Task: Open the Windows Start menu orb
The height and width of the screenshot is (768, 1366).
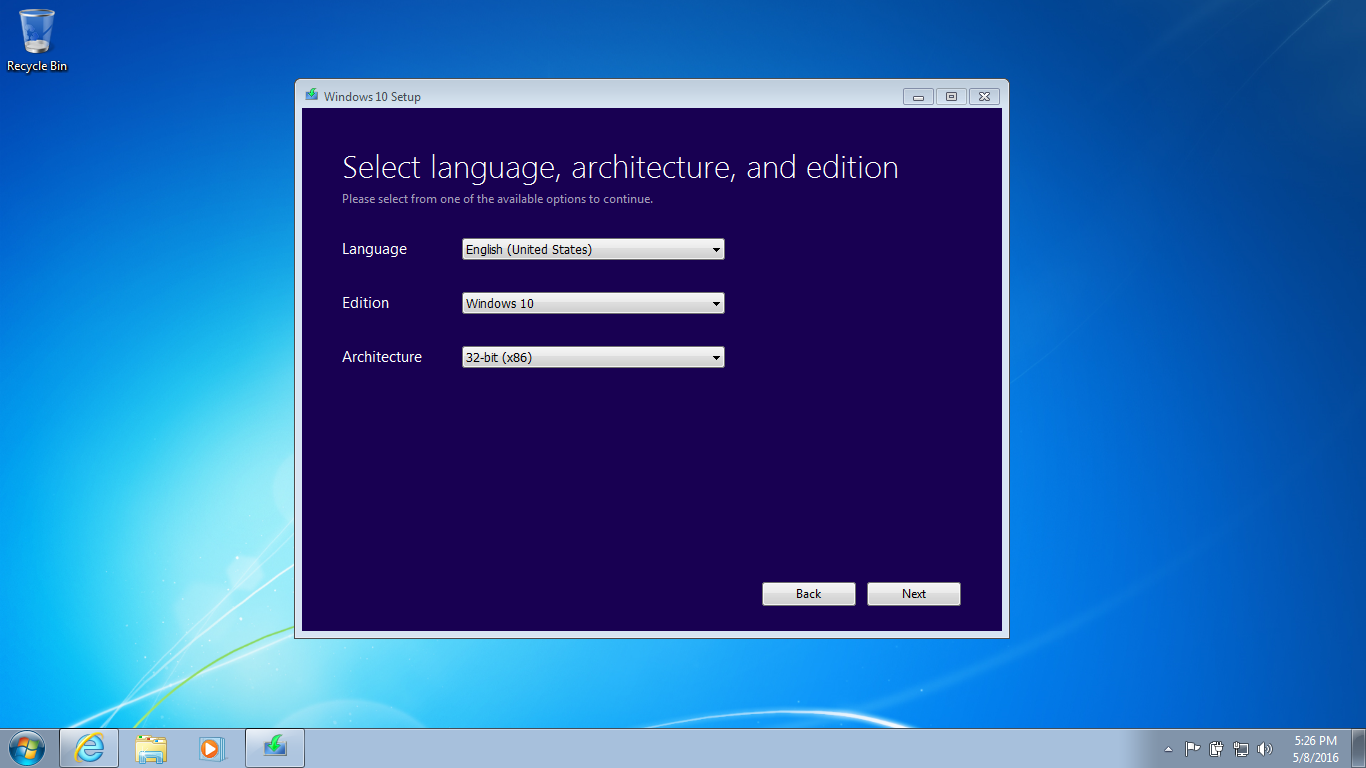Action: point(26,748)
